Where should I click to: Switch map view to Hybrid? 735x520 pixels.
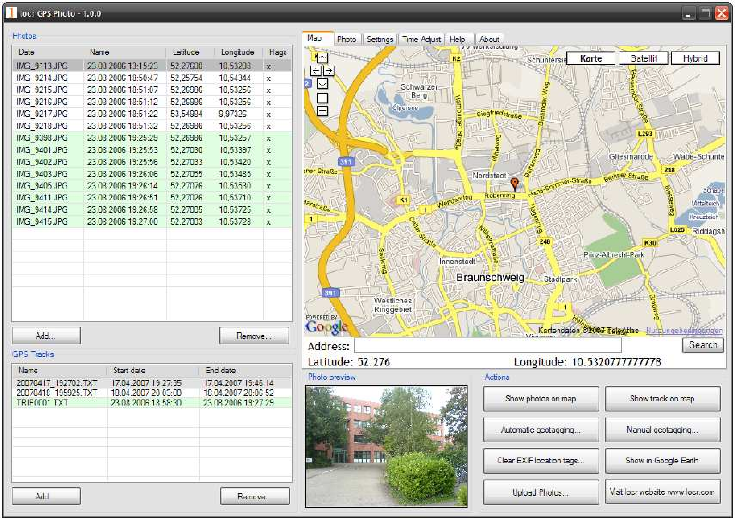695,58
